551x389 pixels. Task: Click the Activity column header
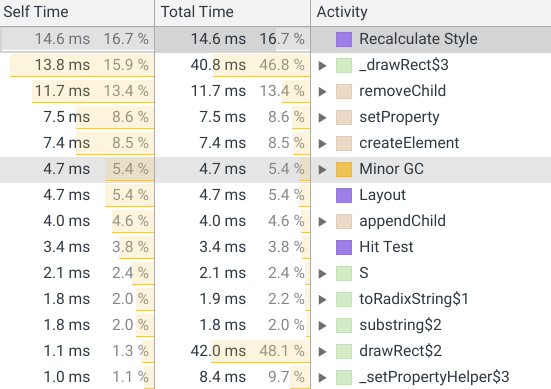click(431, 12)
